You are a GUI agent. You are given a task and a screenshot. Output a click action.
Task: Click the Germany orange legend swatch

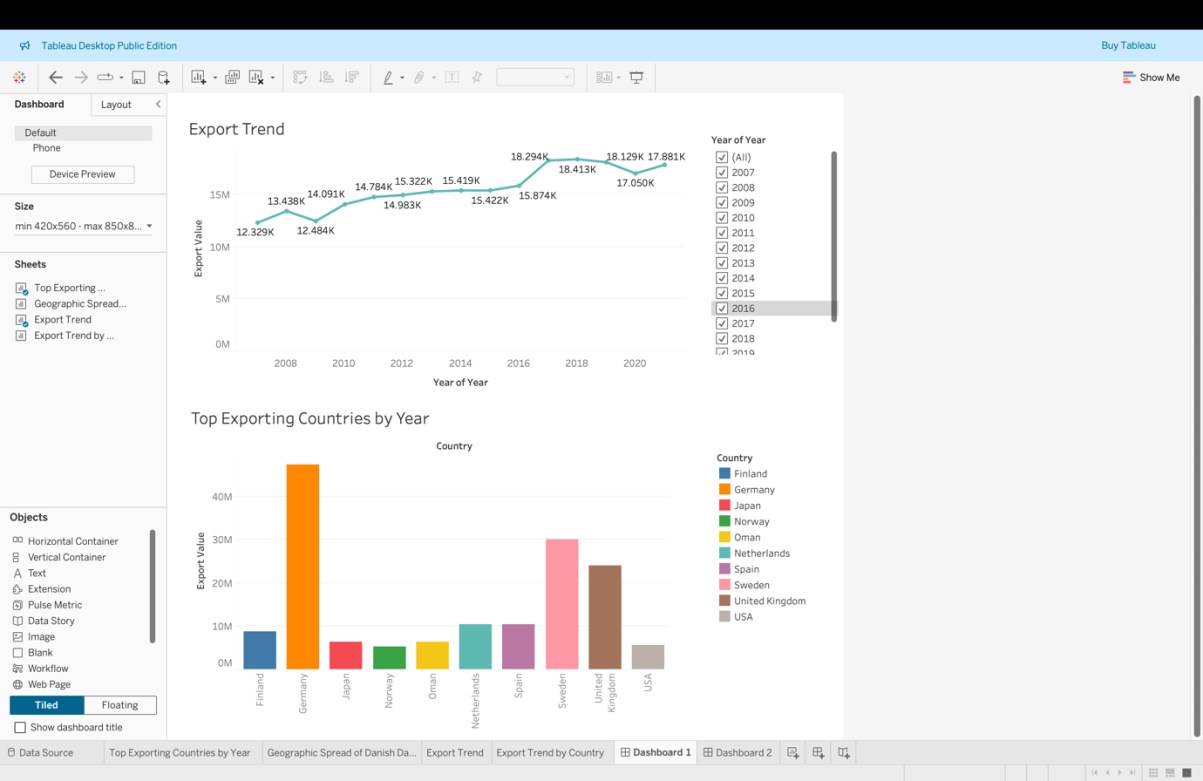point(725,489)
